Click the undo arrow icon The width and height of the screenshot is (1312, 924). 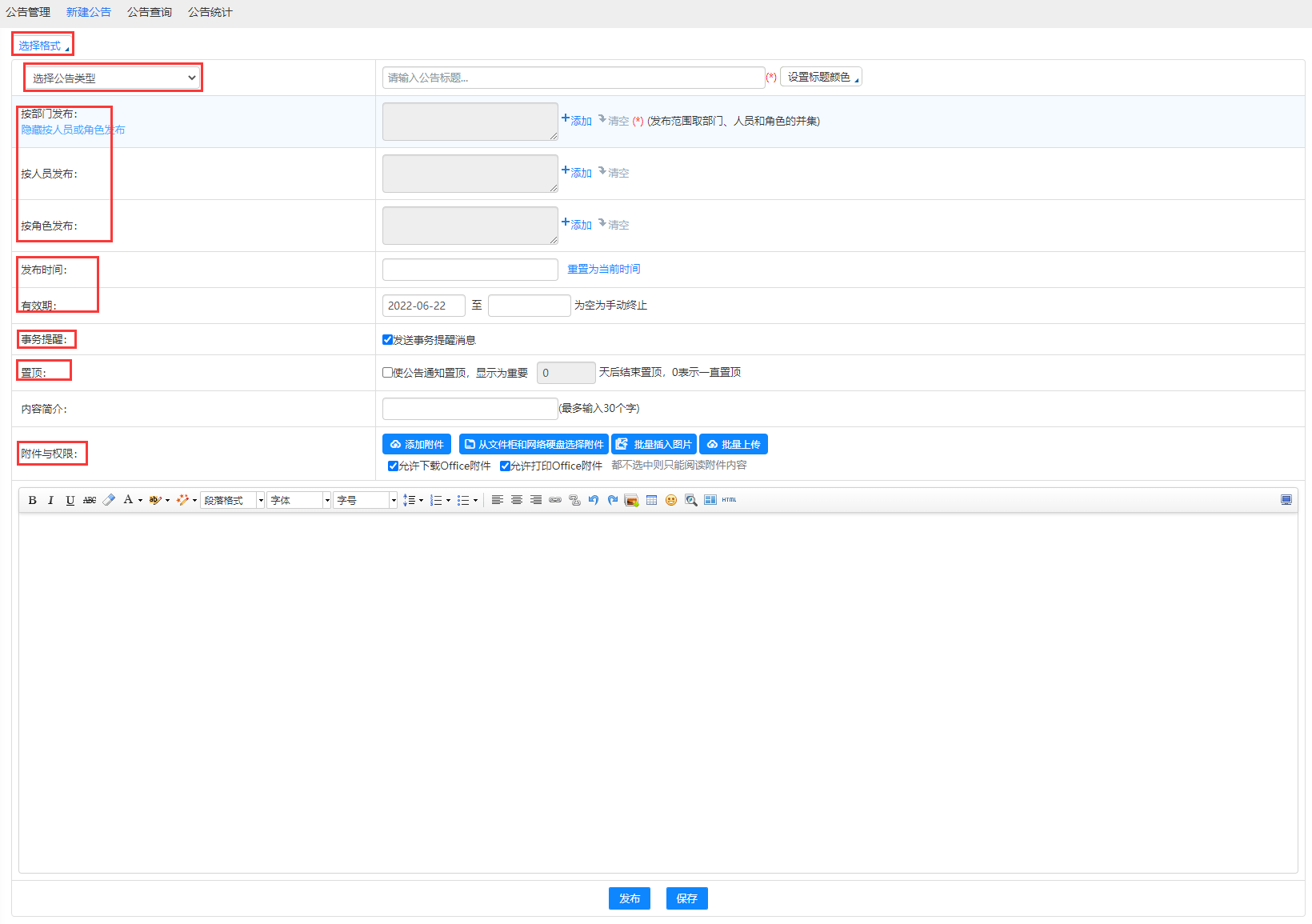click(x=594, y=500)
